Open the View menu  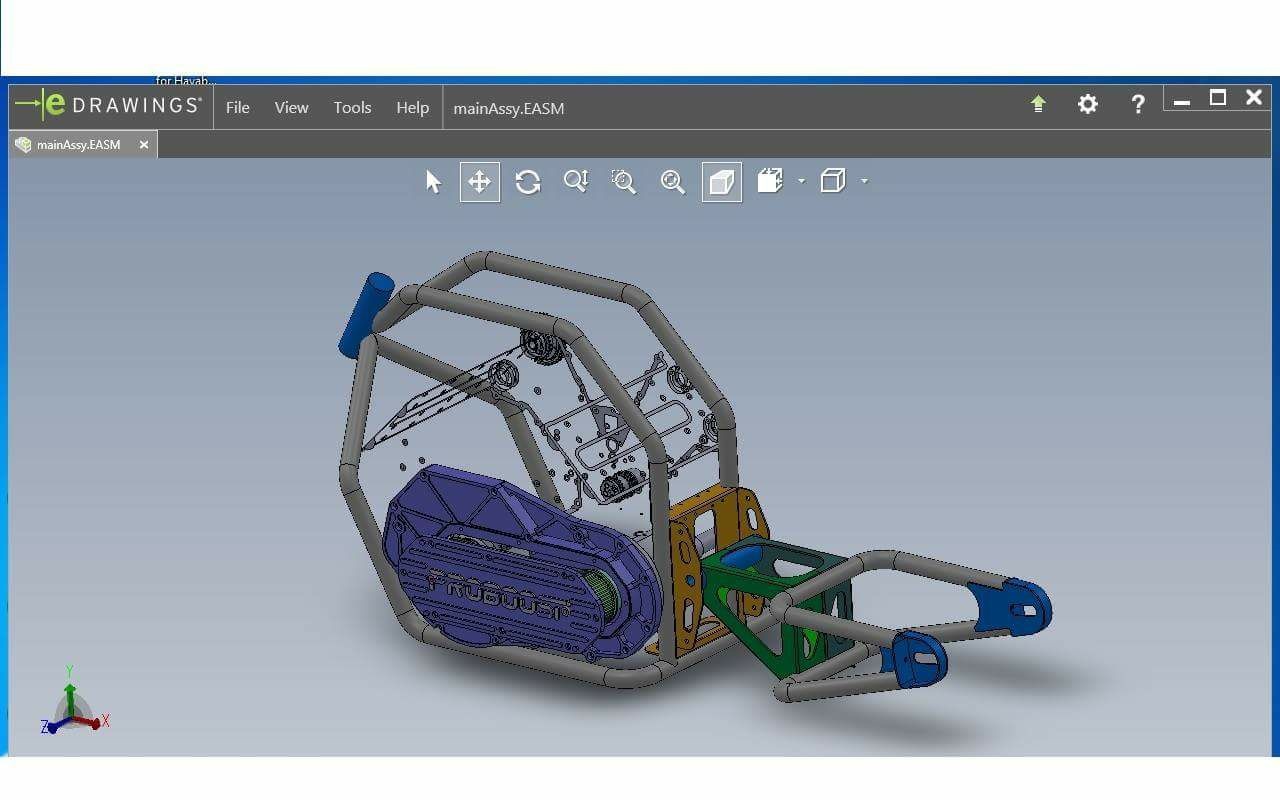coord(292,108)
